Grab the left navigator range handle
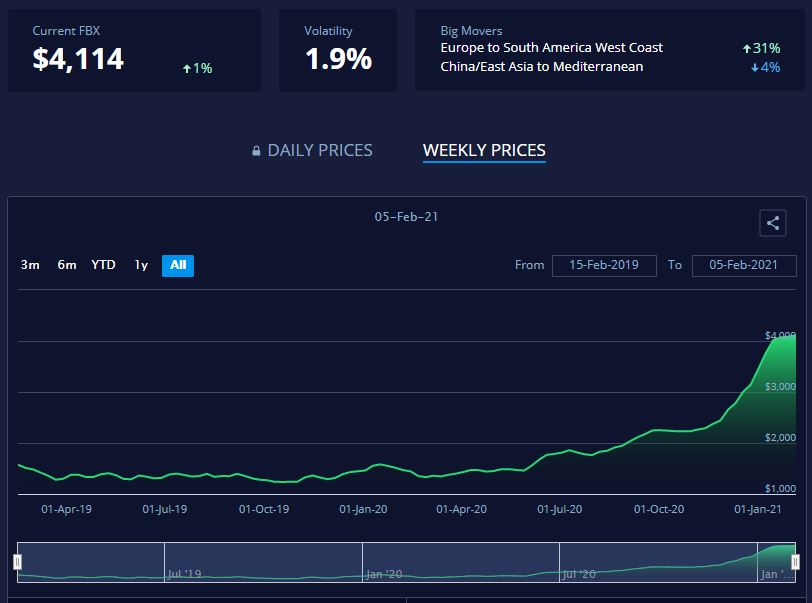Screen dimensions: 812x603 click(17, 562)
